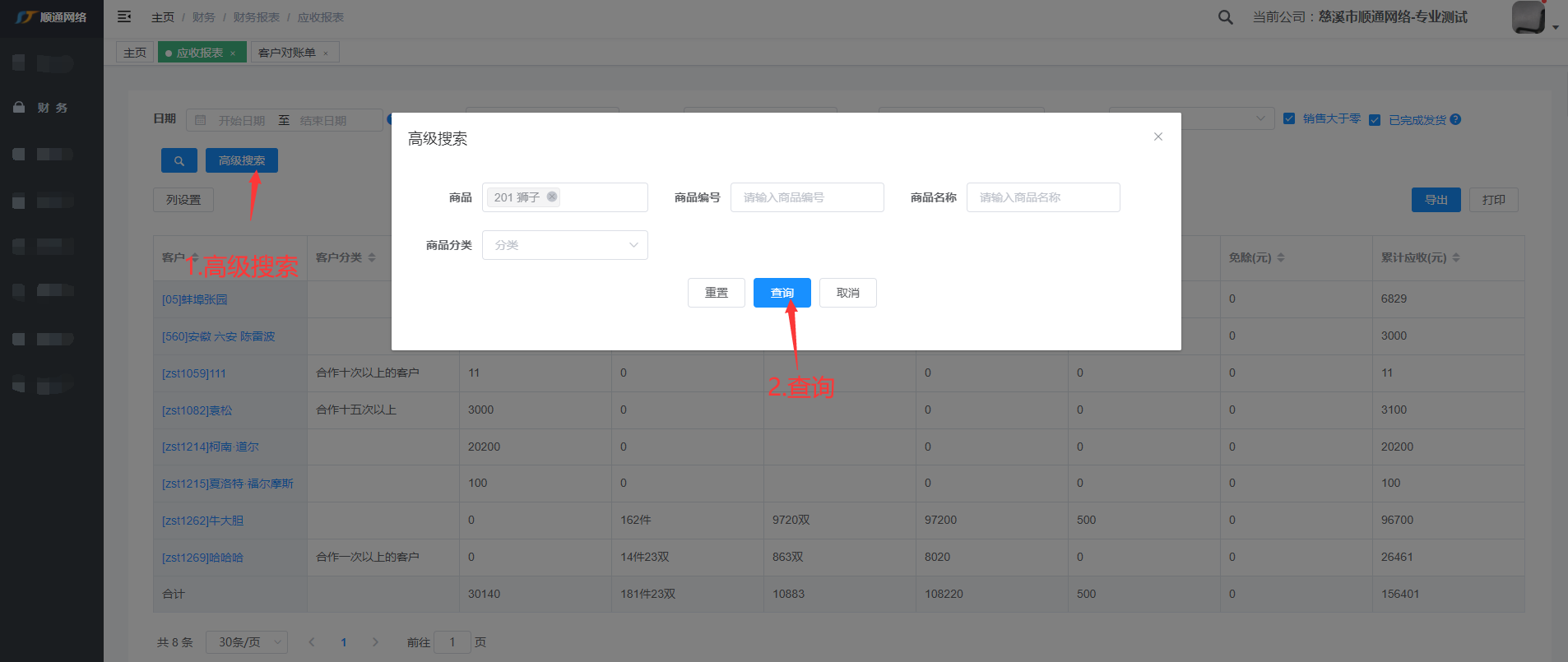Click the 查询 button in dialog
The width and height of the screenshot is (1568, 662).
click(782, 293)
